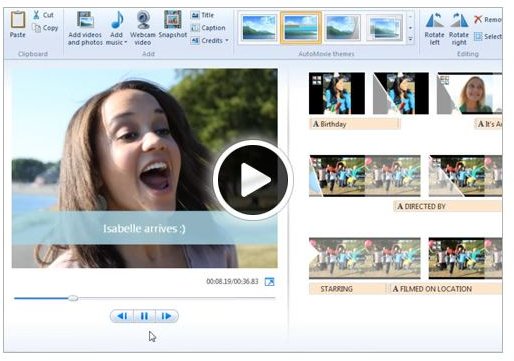Click the "Isabelle arrives :)" caption overlay

tap(144, 228)
